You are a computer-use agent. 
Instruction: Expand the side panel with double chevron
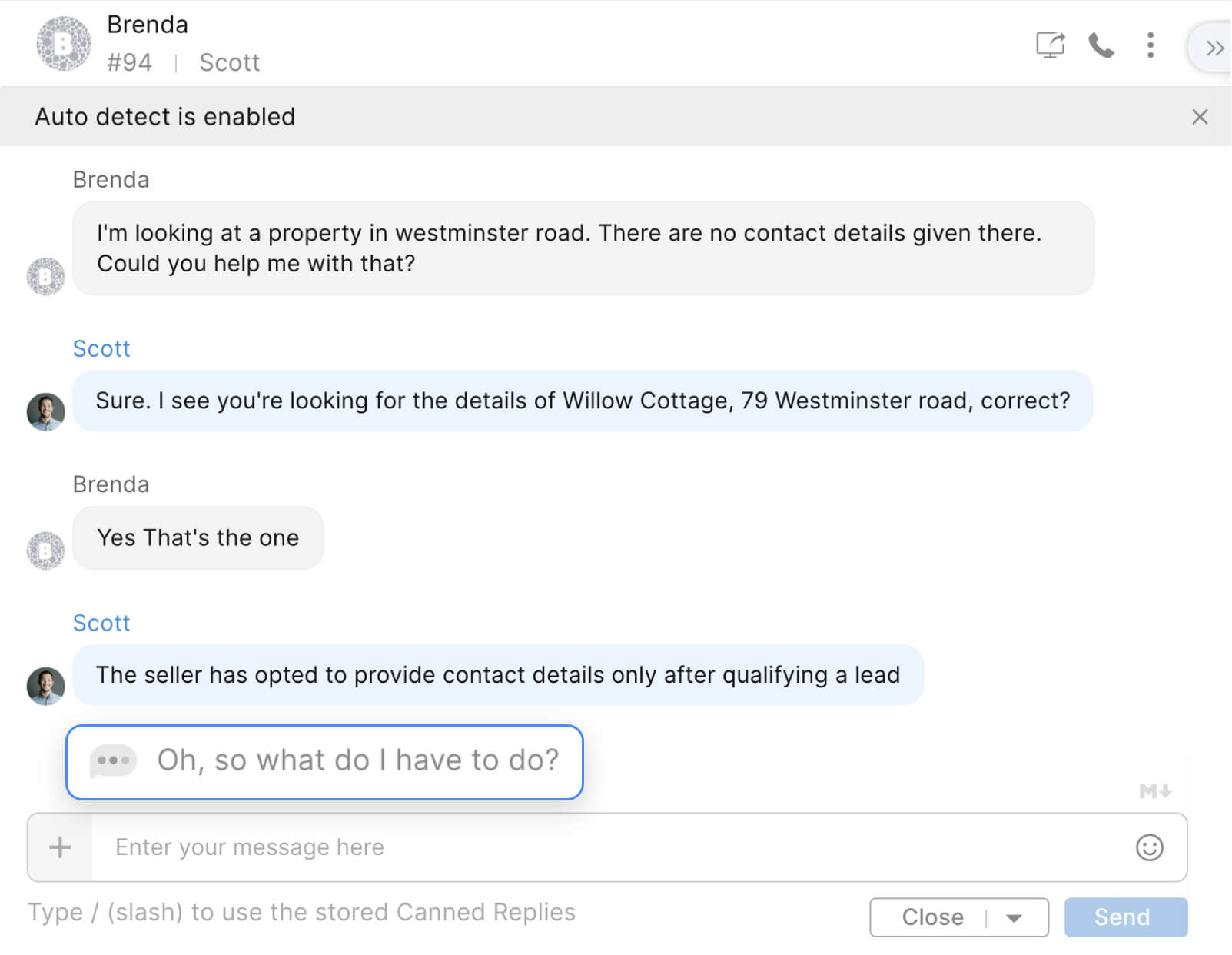pos(1214,48)
